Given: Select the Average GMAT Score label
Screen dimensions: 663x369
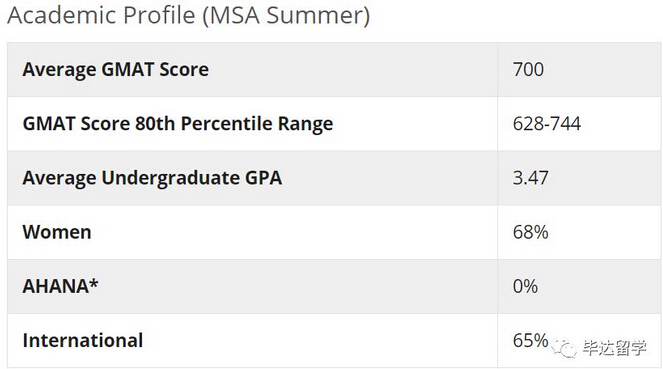Looking at the screenshot, I should click(x=115, y=69).
